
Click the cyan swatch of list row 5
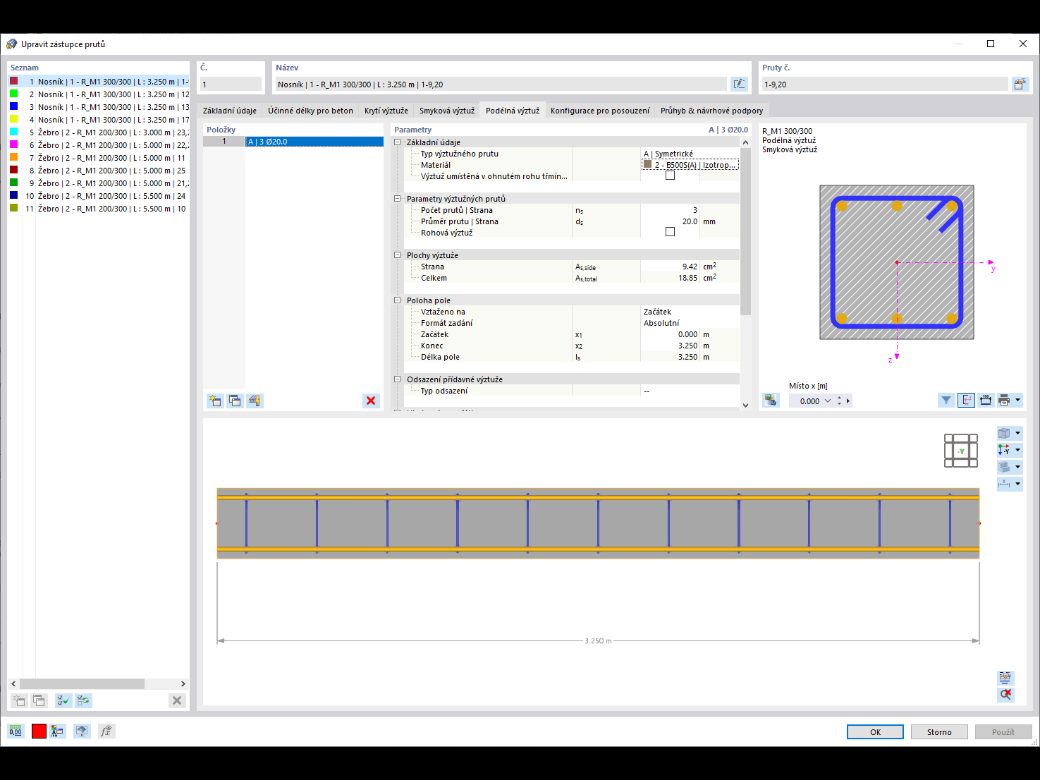(14, 132)
